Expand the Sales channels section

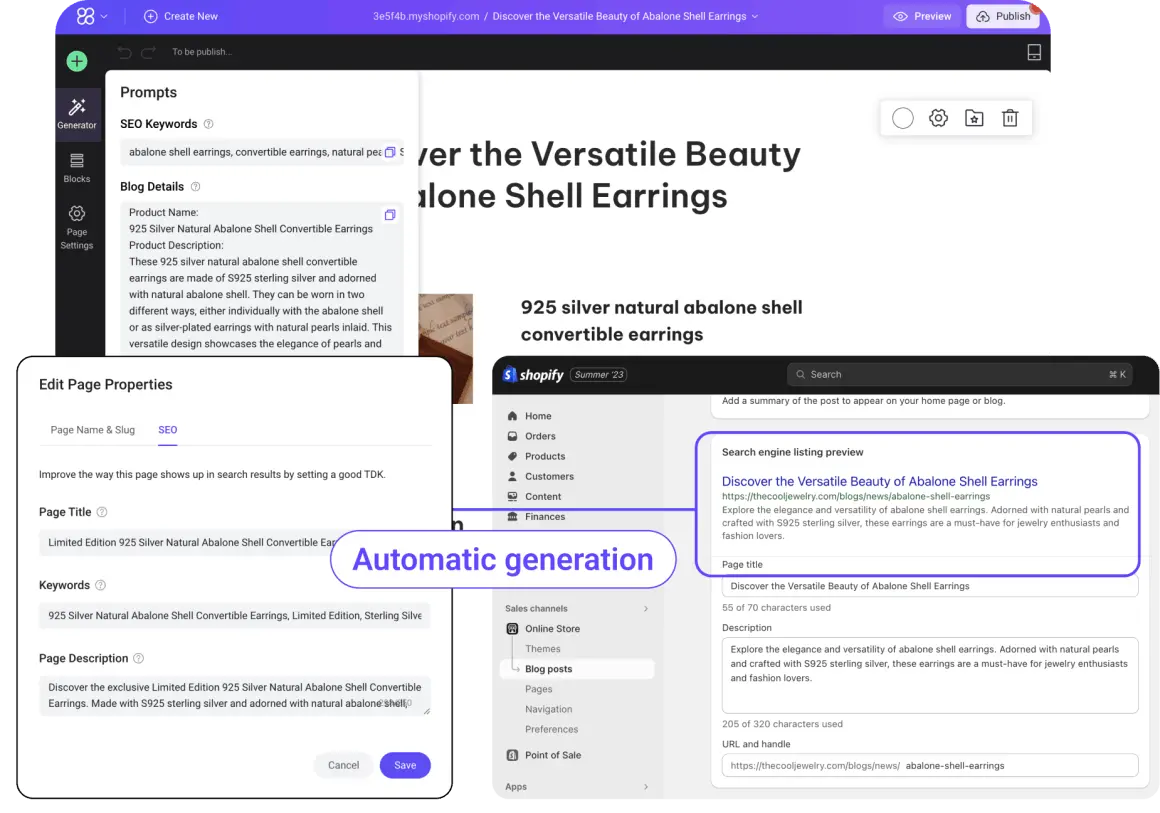[645, 608]
